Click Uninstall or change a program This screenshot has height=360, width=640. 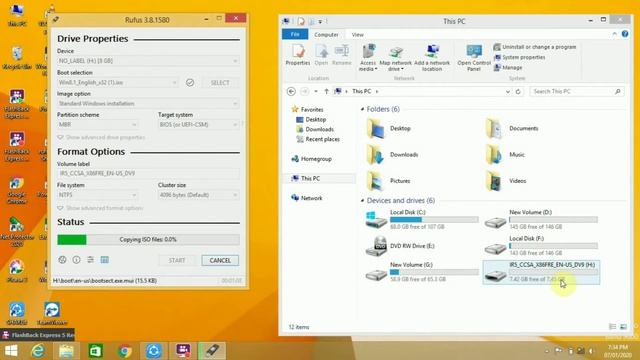pos(535,47)
